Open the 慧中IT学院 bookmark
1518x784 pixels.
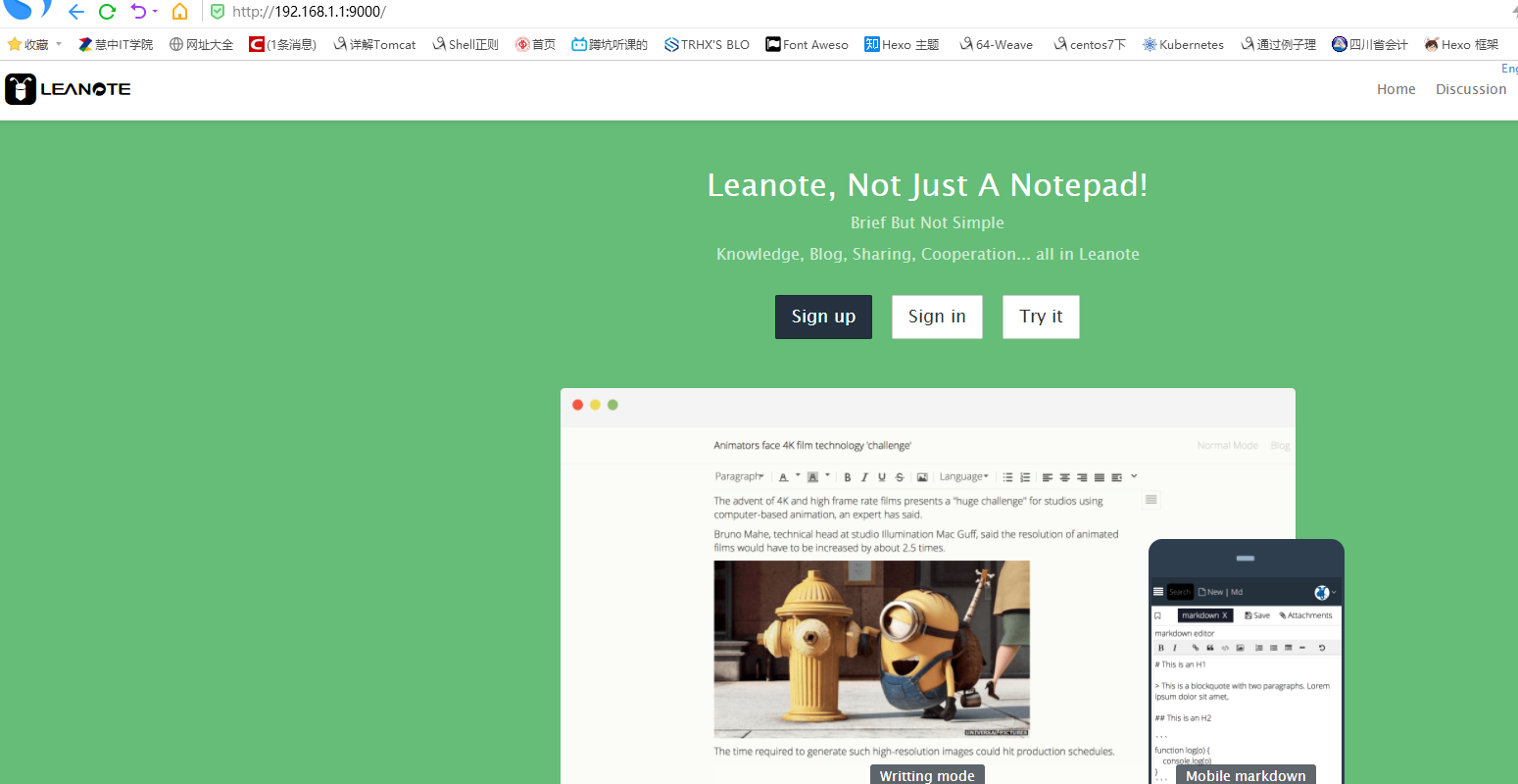[116, 44]
